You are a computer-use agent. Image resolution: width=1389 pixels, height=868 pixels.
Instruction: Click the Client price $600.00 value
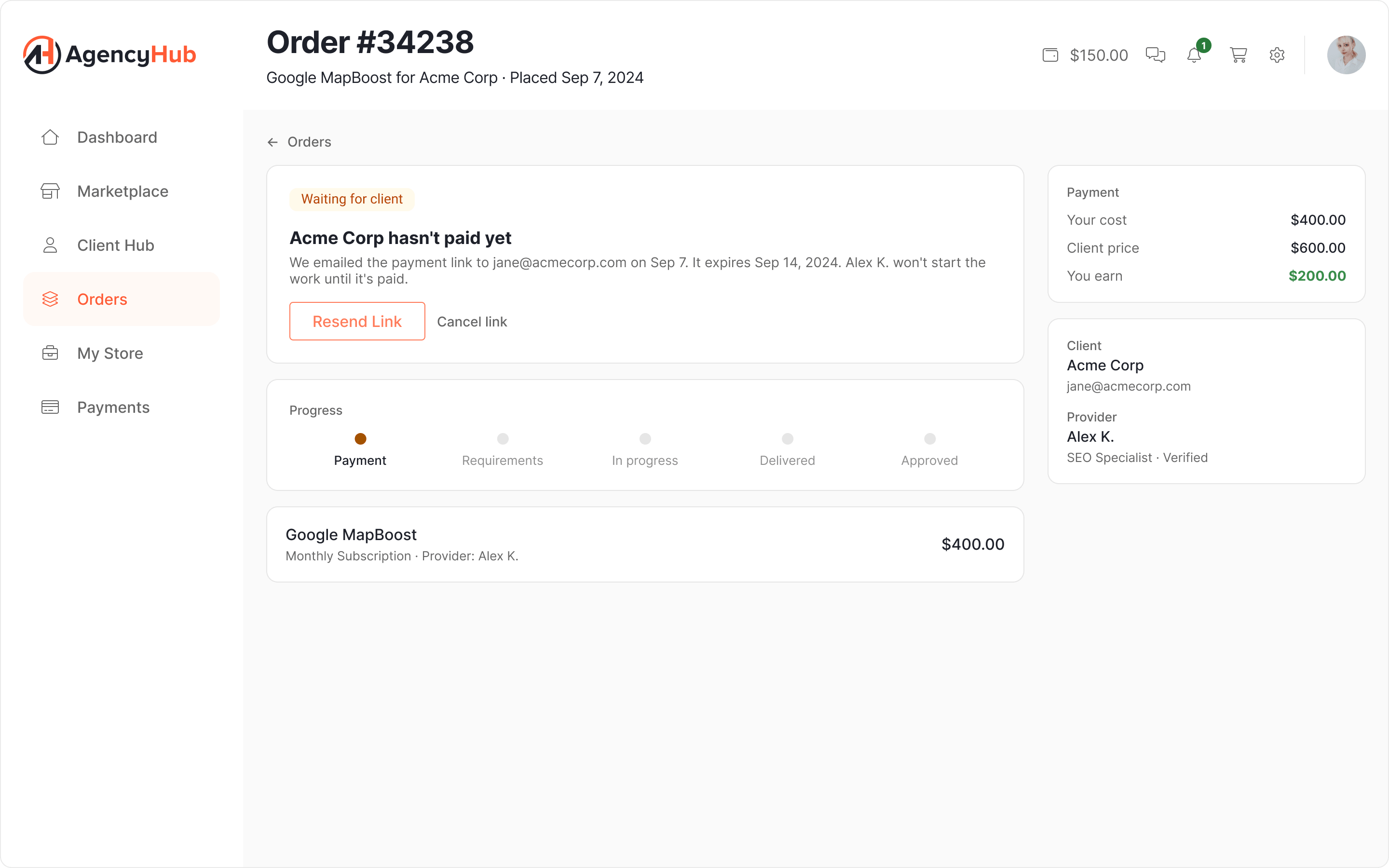(x=1318, y=247)
